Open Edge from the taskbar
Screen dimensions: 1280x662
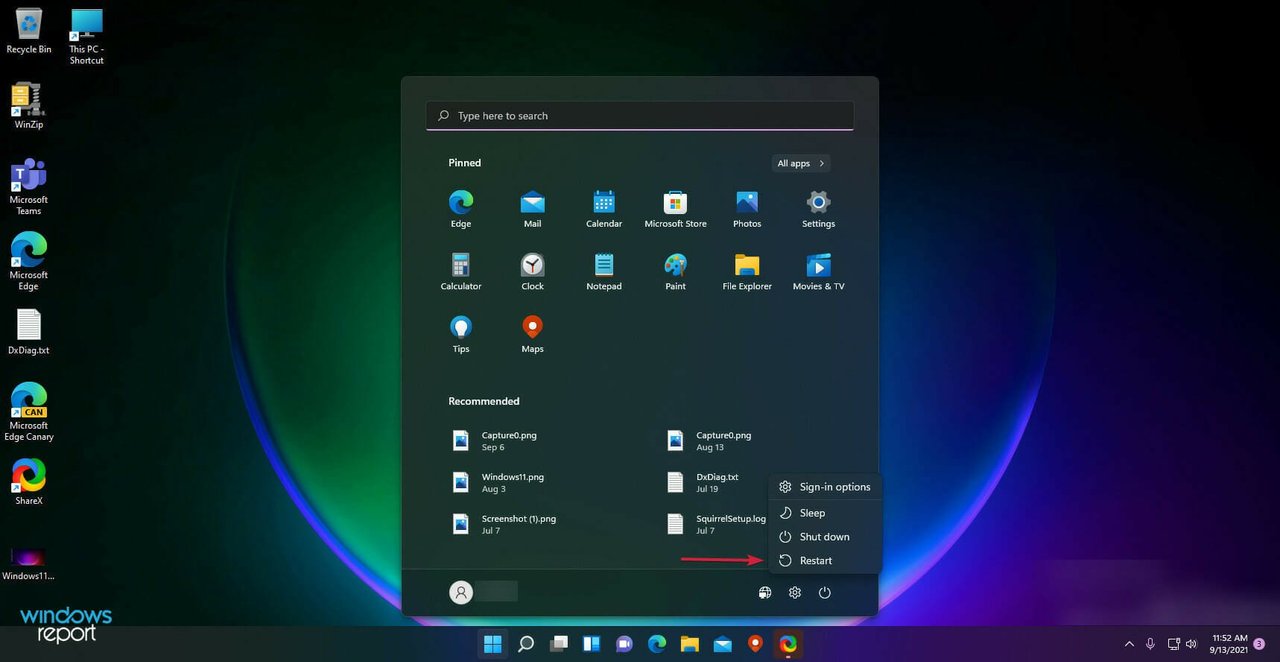pos(657,644)
